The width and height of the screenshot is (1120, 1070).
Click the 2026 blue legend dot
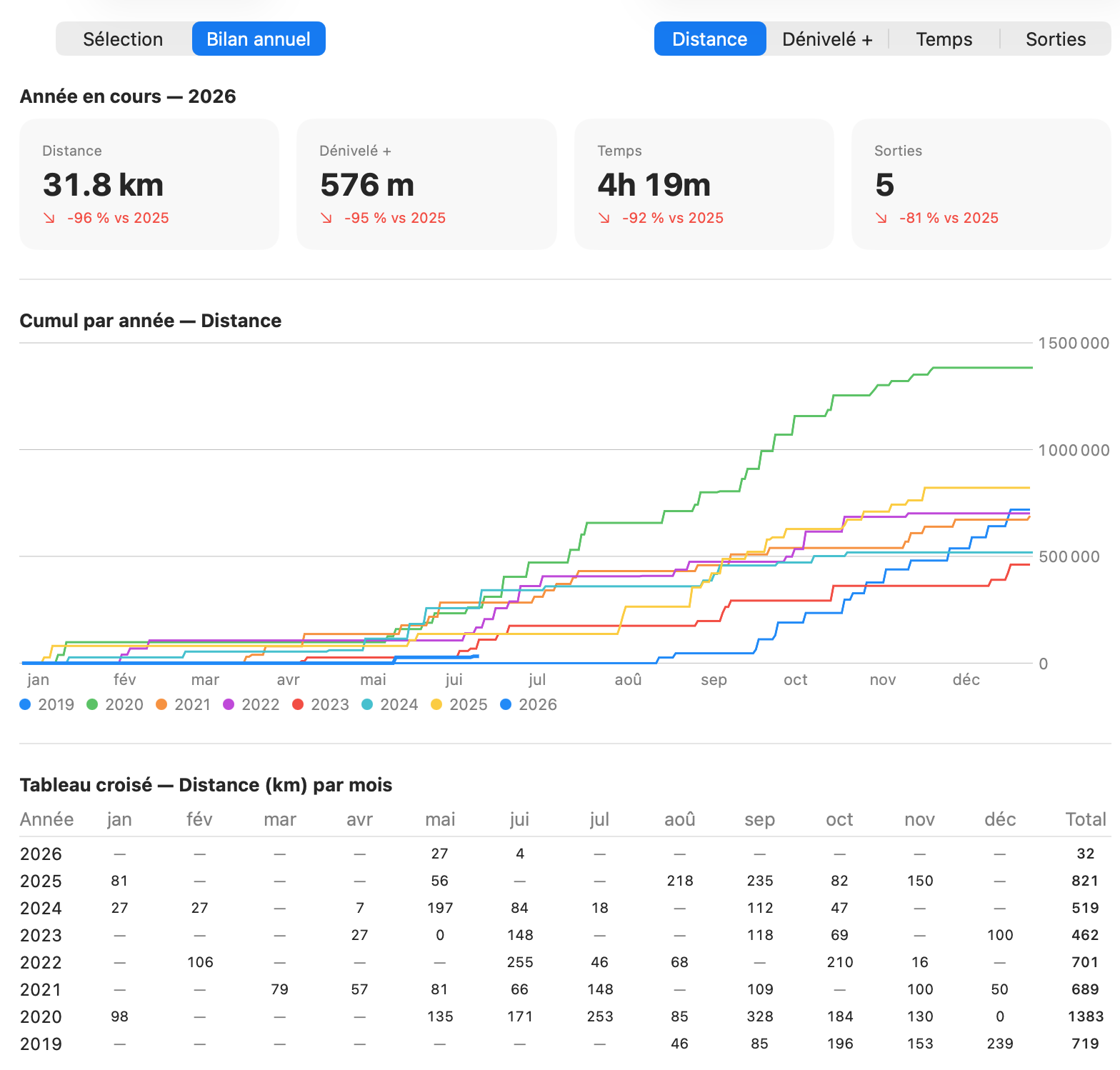click(506, 704)
